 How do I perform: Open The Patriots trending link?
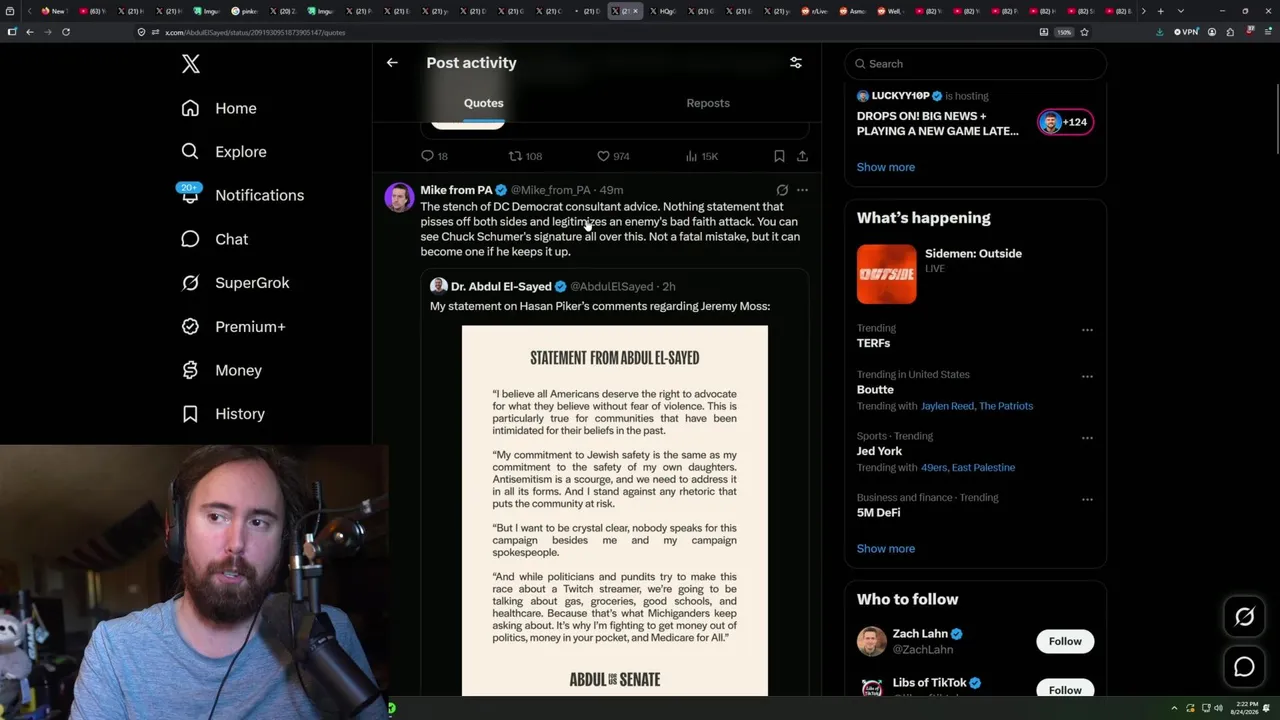[x=1006, y=406]
